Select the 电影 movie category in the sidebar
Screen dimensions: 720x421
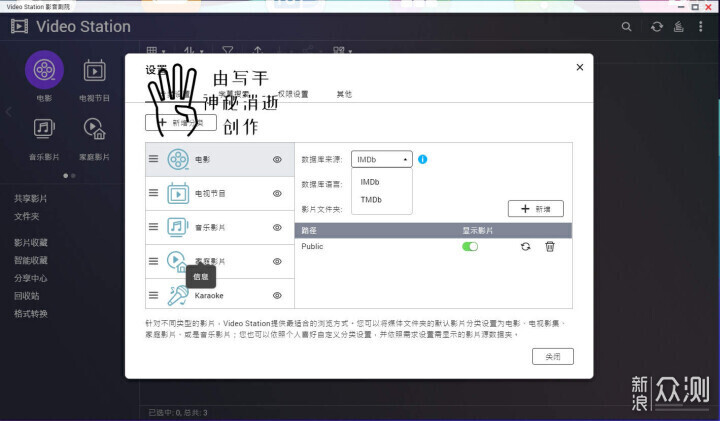[x=44, y=70]
